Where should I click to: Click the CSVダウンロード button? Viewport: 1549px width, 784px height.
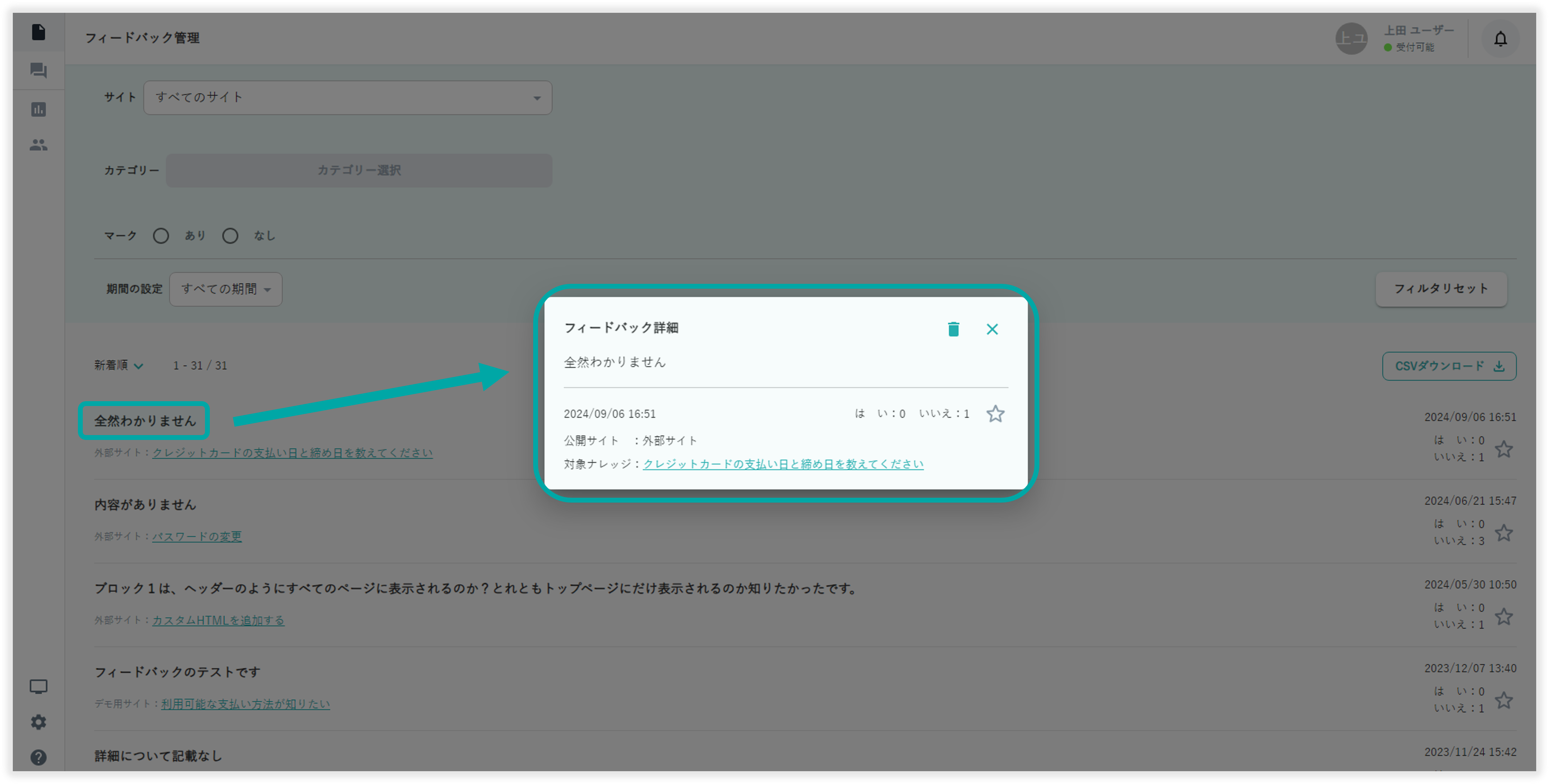pyautogui.click(x=1449, y=366)
